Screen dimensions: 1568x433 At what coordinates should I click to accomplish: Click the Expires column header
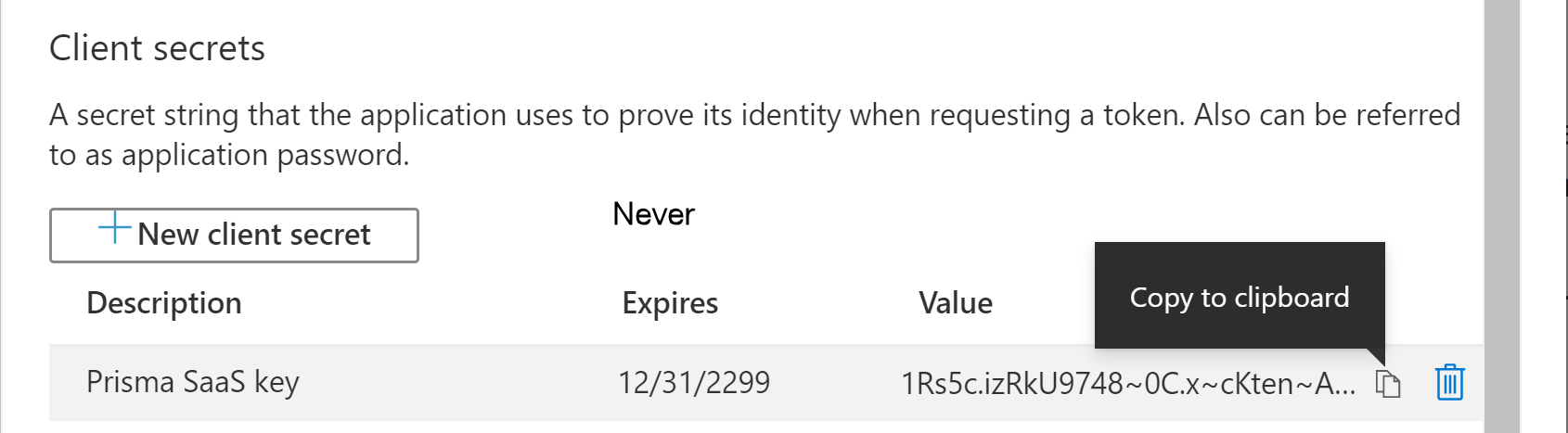pos(670,303)
